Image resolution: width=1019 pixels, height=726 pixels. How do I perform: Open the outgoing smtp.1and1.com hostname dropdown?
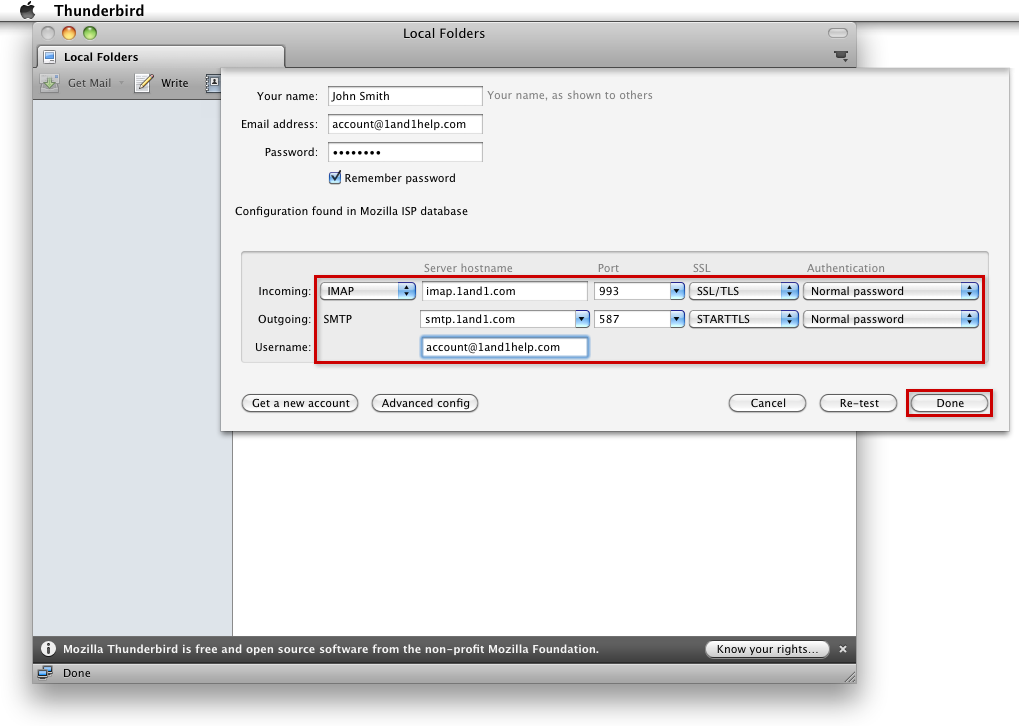(x=582, y=319)
